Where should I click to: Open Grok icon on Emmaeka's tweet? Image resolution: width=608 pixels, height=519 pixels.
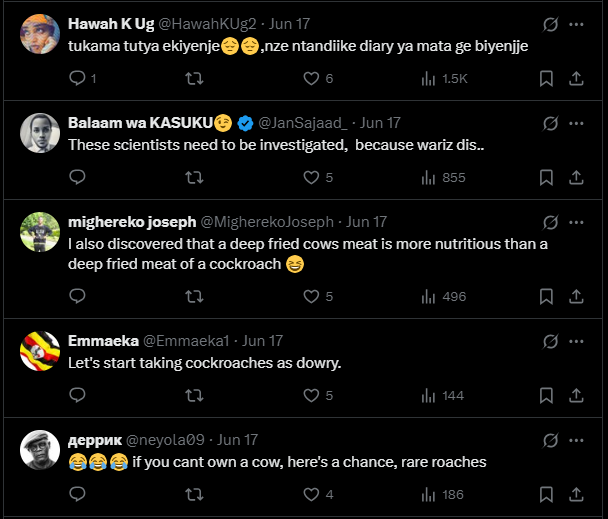548,340
